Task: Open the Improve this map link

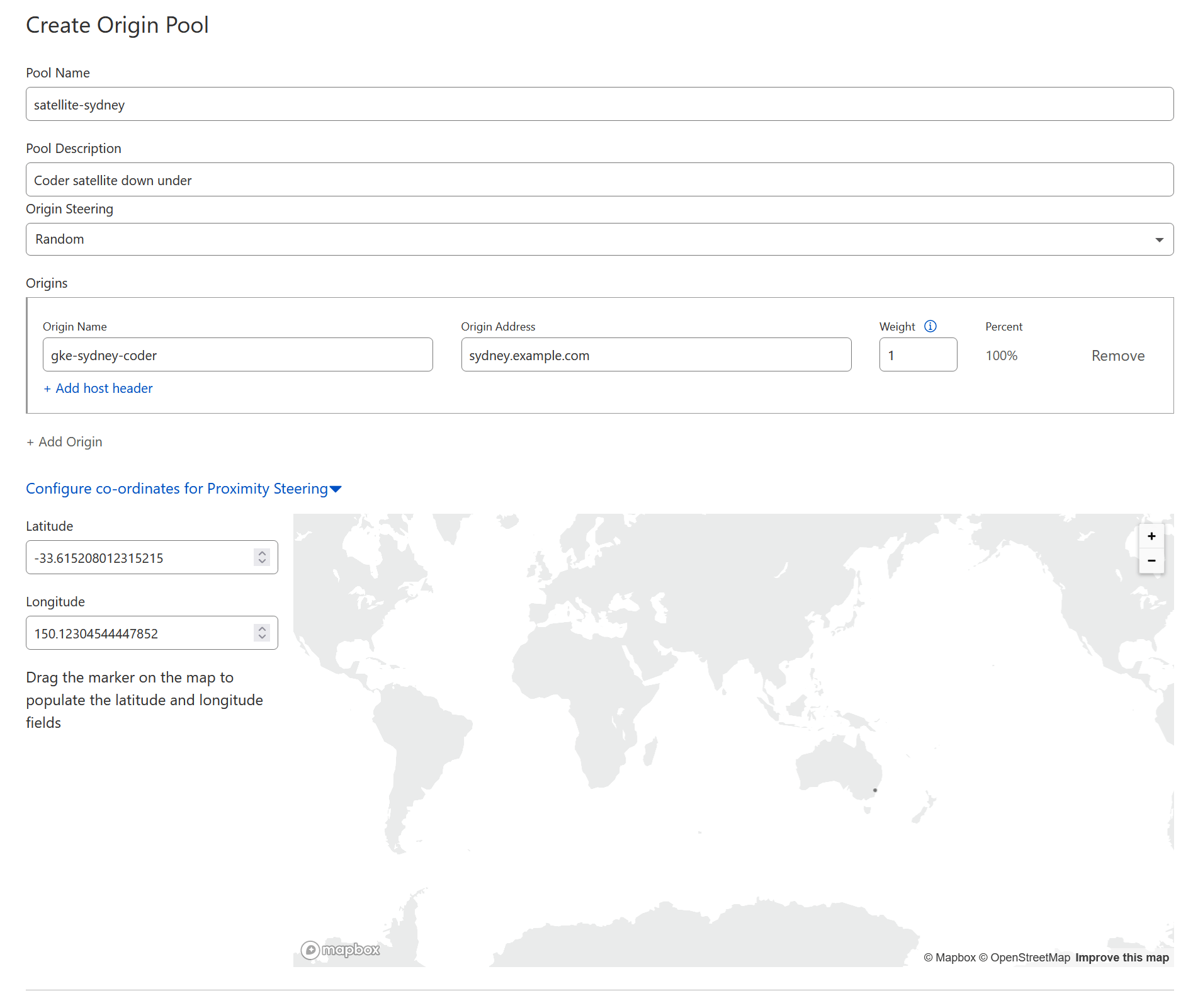Action: coord(1121,958)
